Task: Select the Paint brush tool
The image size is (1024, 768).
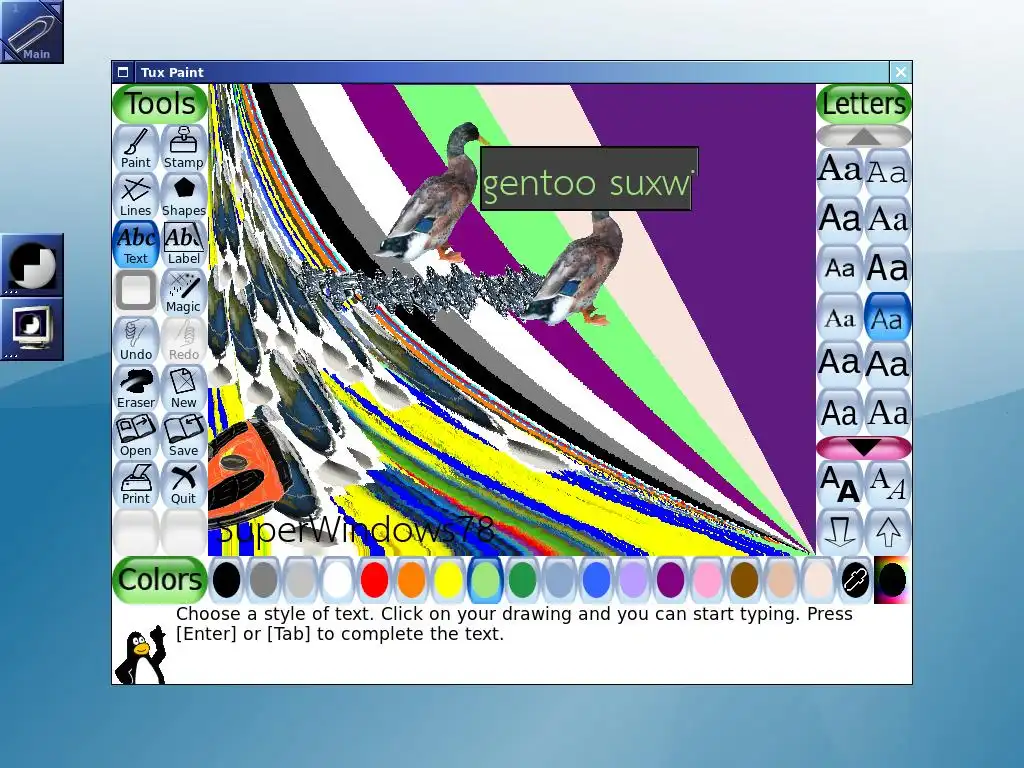Action: coord(136,148)
